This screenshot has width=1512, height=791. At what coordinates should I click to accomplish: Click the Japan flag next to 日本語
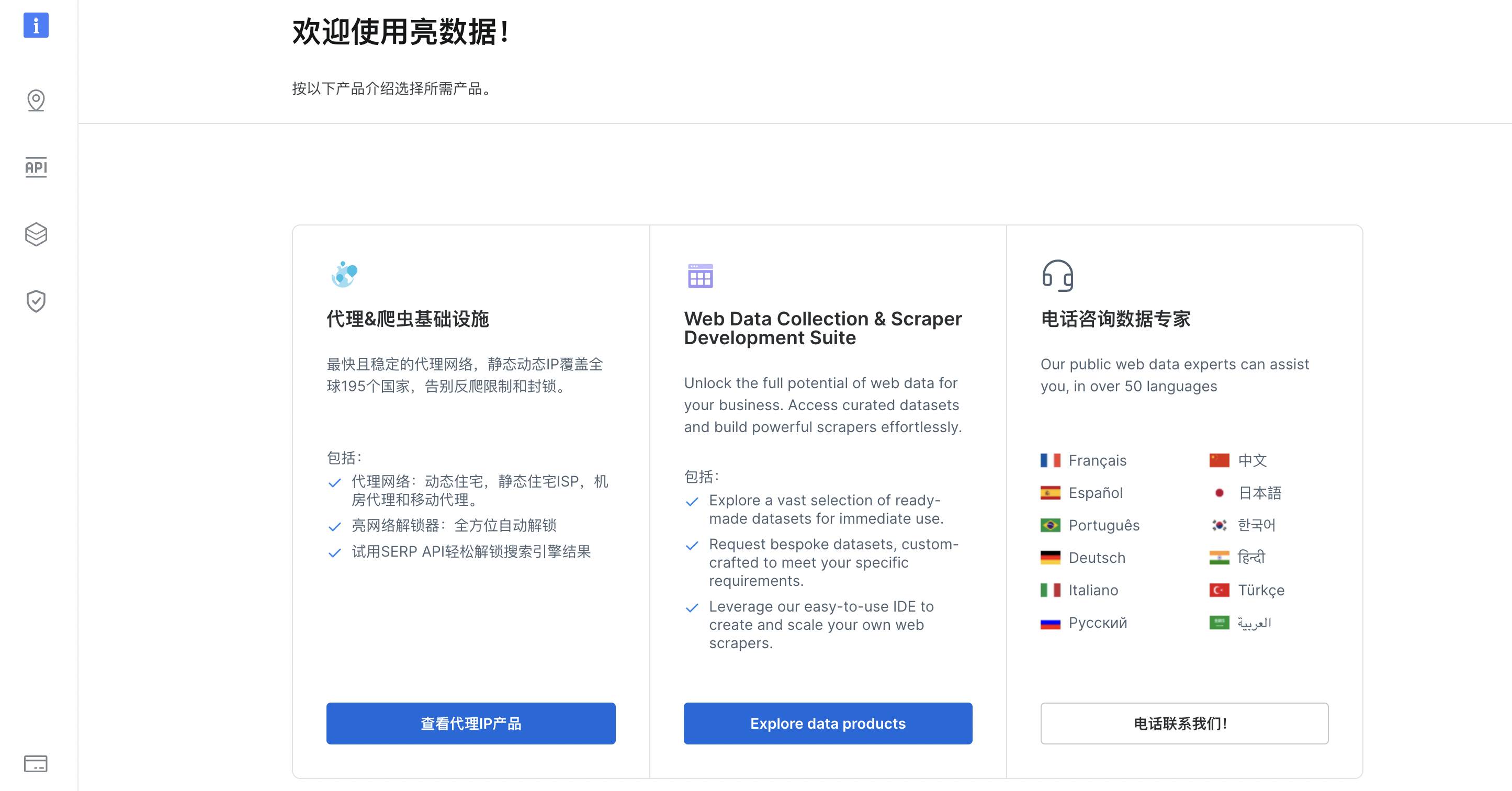[1219, 493]
